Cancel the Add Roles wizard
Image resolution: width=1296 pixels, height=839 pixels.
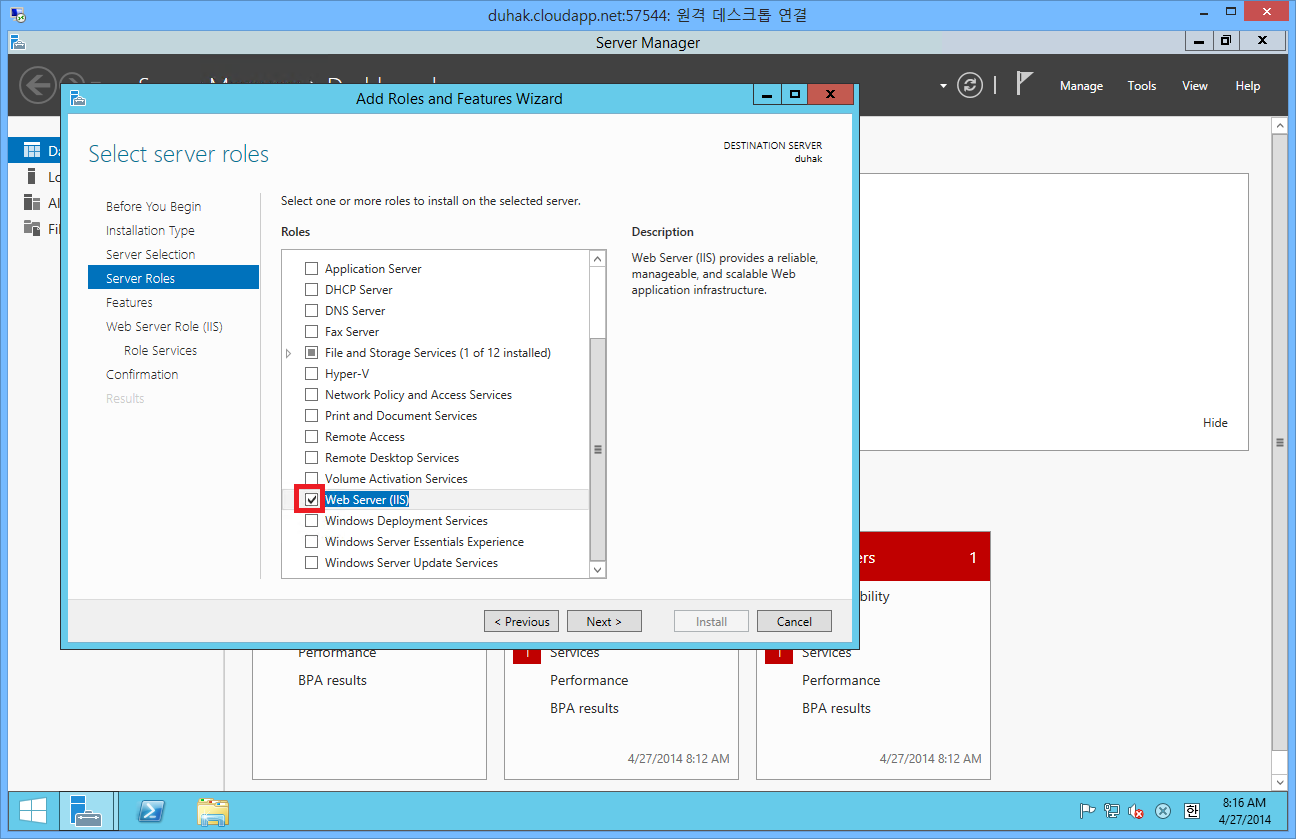pos(794,621)
